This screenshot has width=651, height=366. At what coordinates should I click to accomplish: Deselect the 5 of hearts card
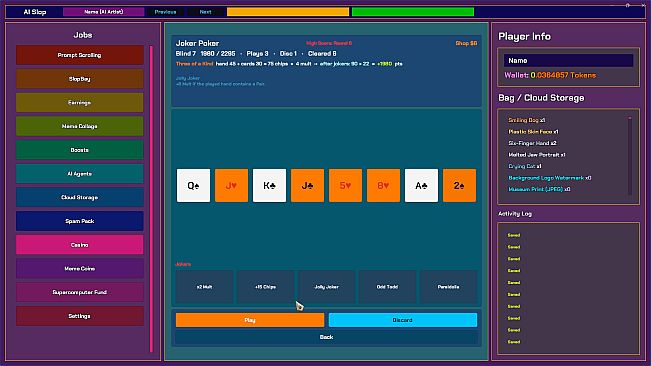pyautogui.click(x=345, y=185)
